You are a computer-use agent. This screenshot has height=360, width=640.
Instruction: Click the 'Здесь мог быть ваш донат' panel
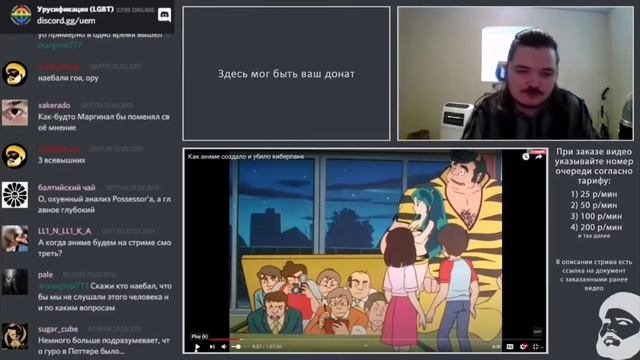[x=286, y=73]
